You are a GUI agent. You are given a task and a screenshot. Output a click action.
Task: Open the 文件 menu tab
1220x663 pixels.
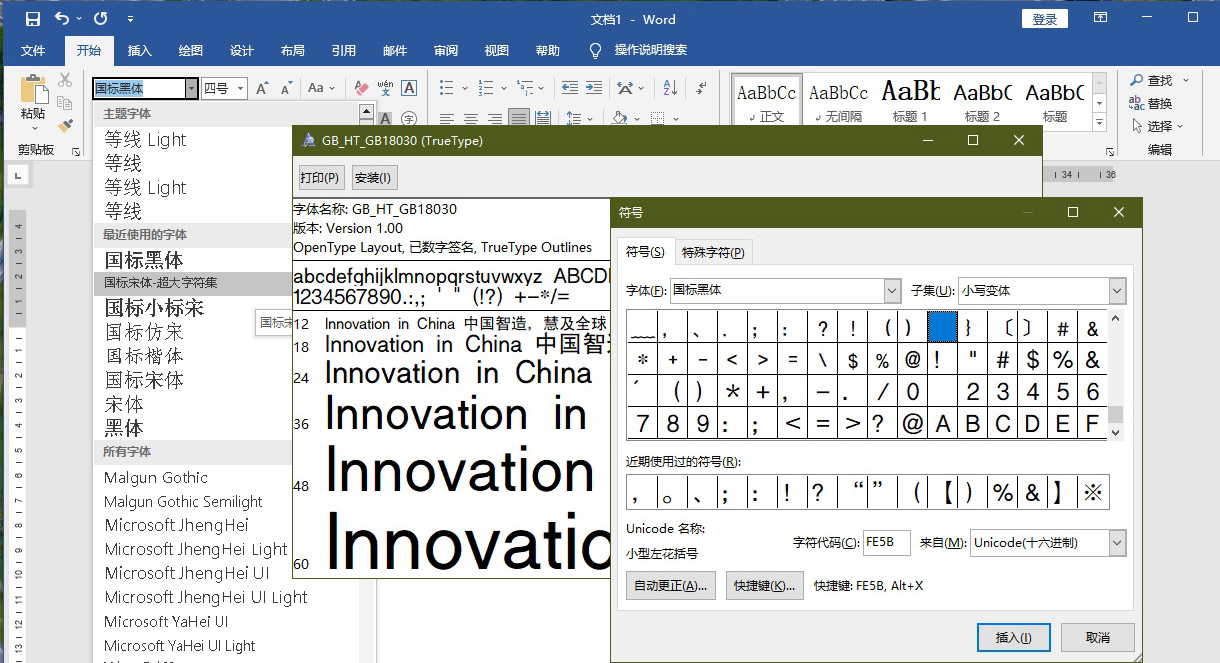(33, 50)
